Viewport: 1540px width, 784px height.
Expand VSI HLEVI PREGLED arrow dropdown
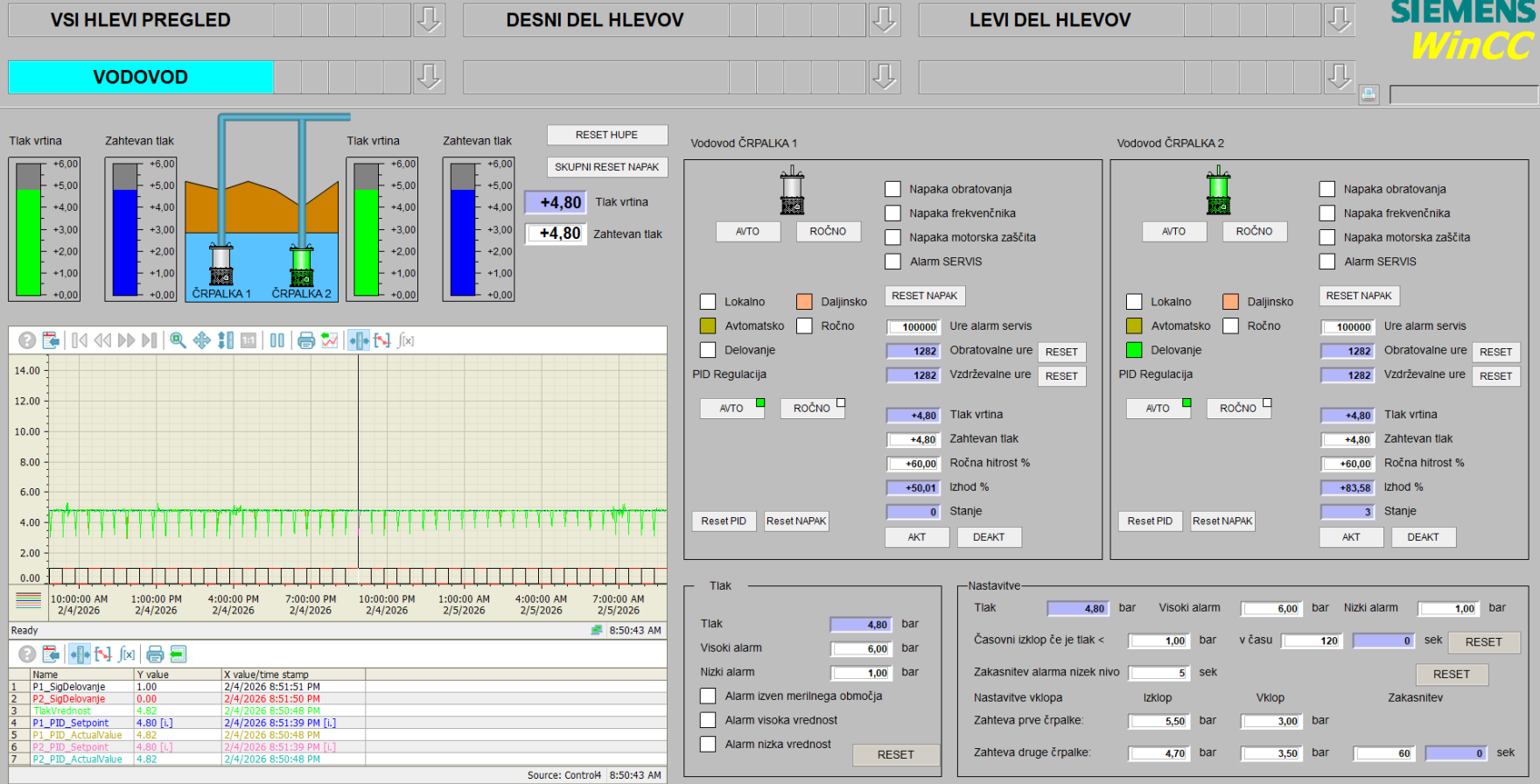coord(429,20)
